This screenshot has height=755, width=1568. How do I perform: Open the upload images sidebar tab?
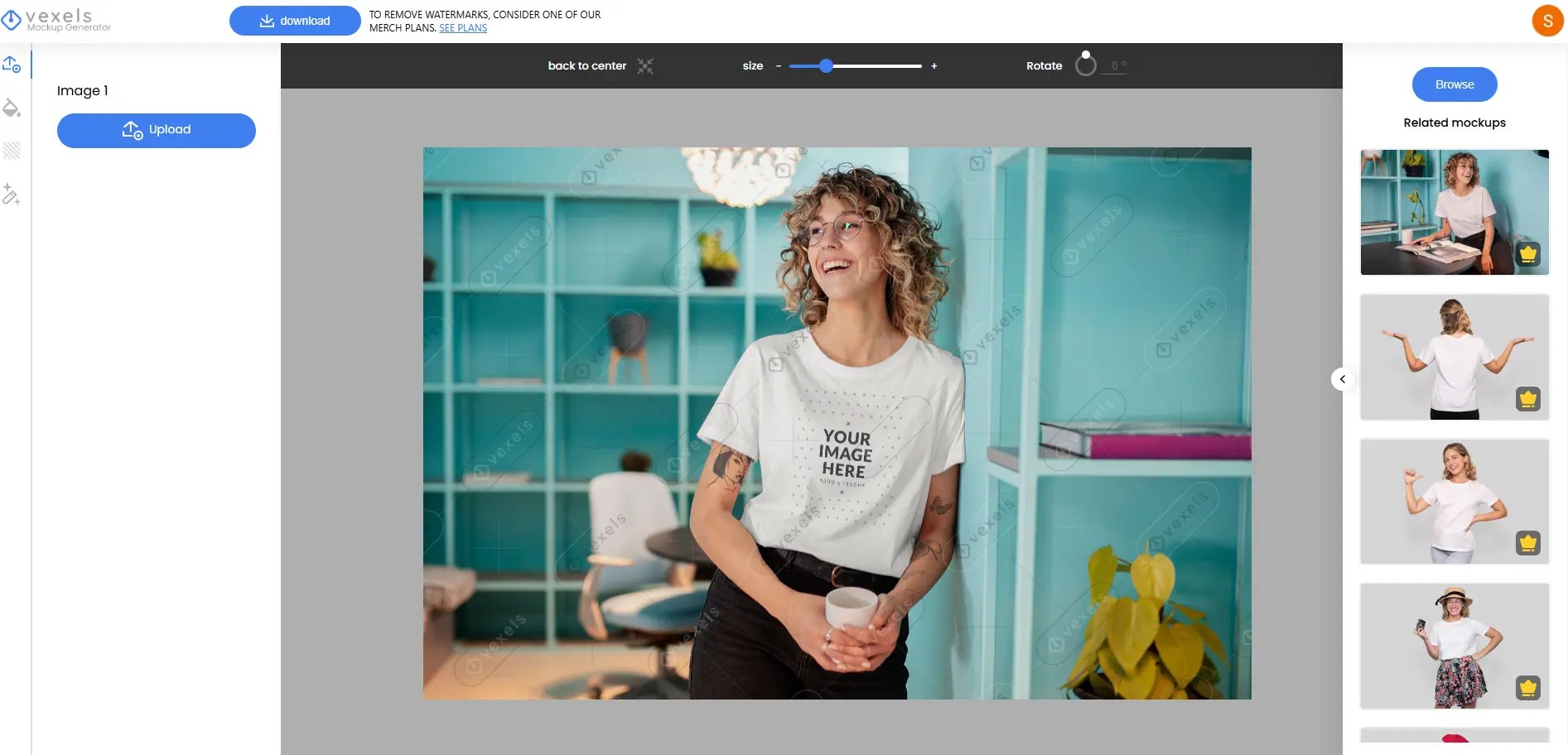click(12, 65)
